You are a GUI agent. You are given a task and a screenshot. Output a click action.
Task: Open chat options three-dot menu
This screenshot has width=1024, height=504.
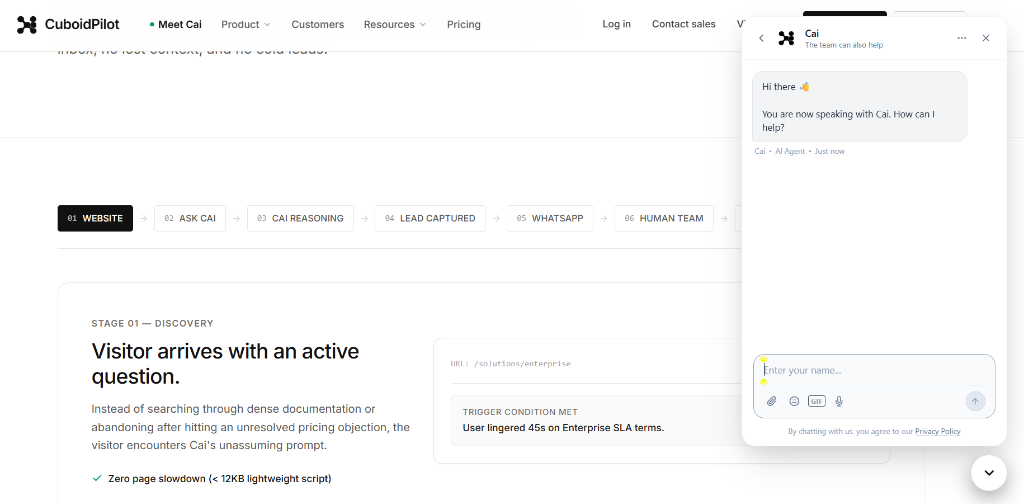click(x=962, y=39)
